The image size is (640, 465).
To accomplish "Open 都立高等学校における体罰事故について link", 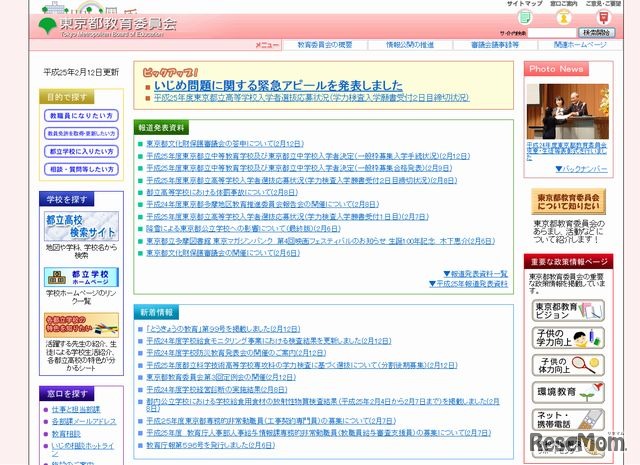I will click(222, 192).
